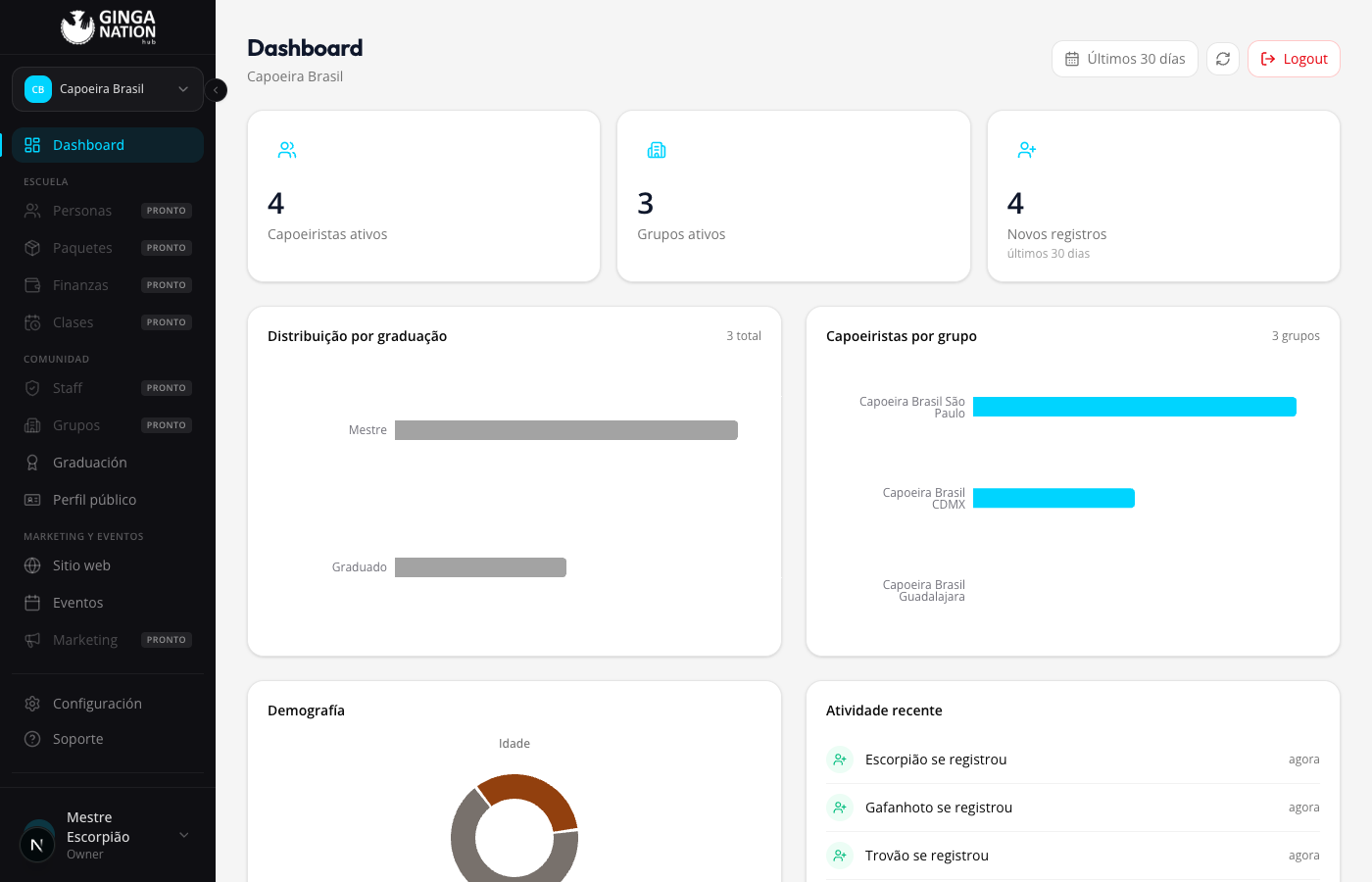The width and height of the screenshot is (1372, 882).
Task: Open Eventos in the sidebar
Action: 108,603
